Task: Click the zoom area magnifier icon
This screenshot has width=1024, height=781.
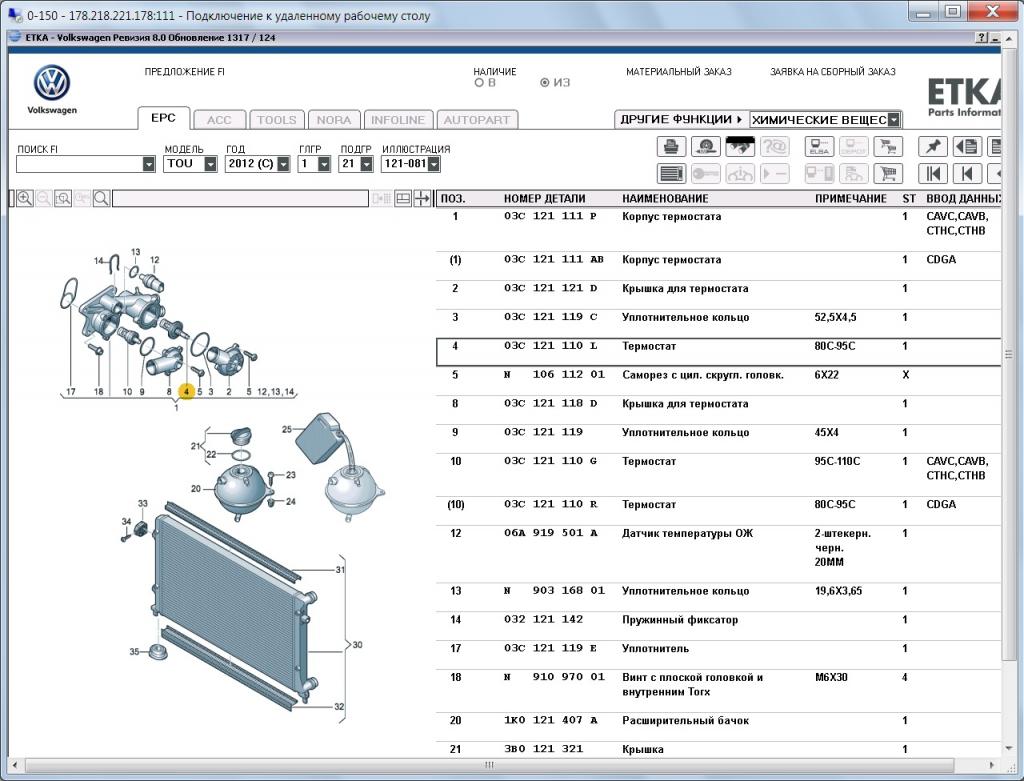Action: coord(63,199)
